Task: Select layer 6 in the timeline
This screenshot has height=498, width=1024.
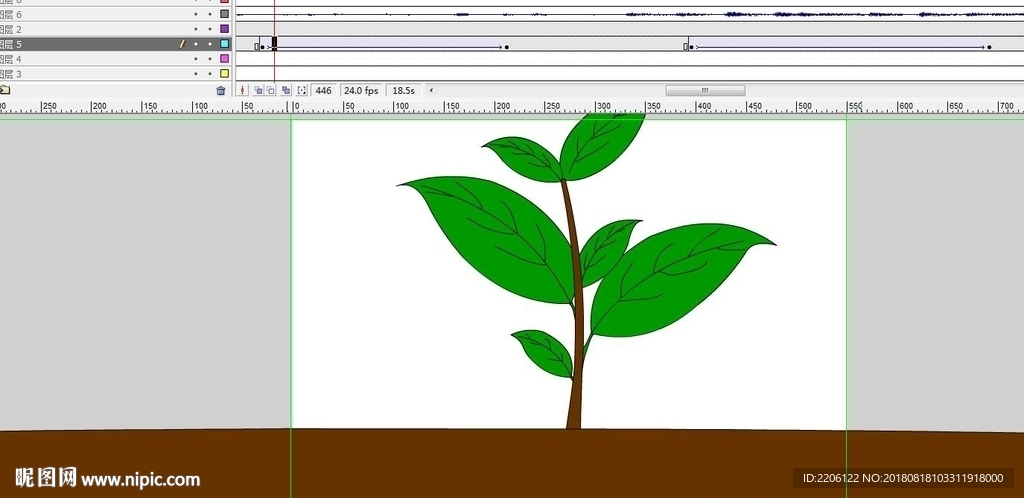Action: (x=116, y=14)
